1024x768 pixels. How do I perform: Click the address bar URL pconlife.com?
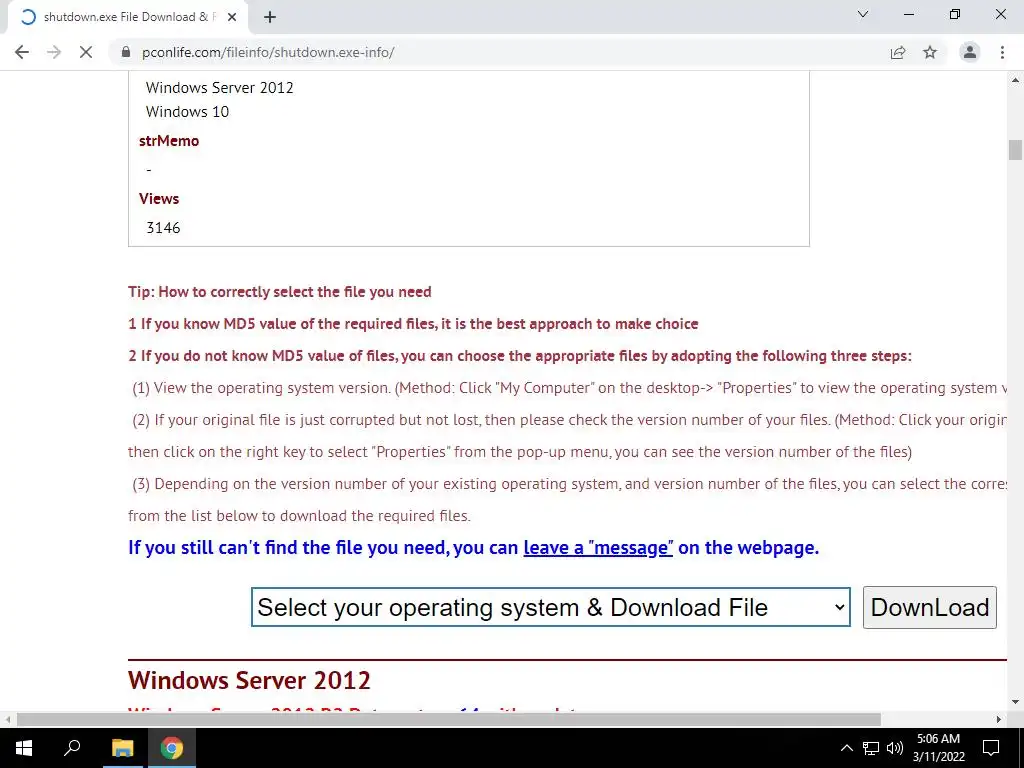pyautogui.click(x=268, y=52)
